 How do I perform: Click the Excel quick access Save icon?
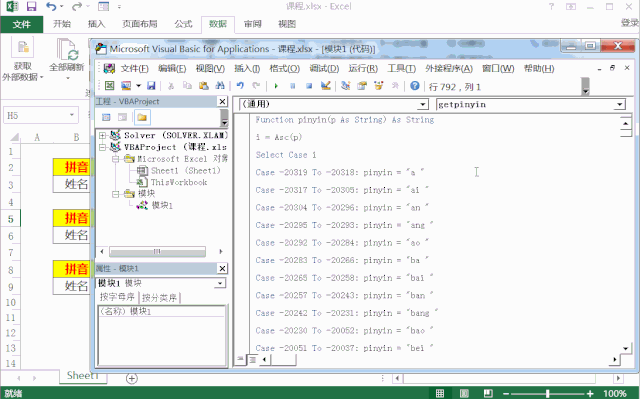31,7
